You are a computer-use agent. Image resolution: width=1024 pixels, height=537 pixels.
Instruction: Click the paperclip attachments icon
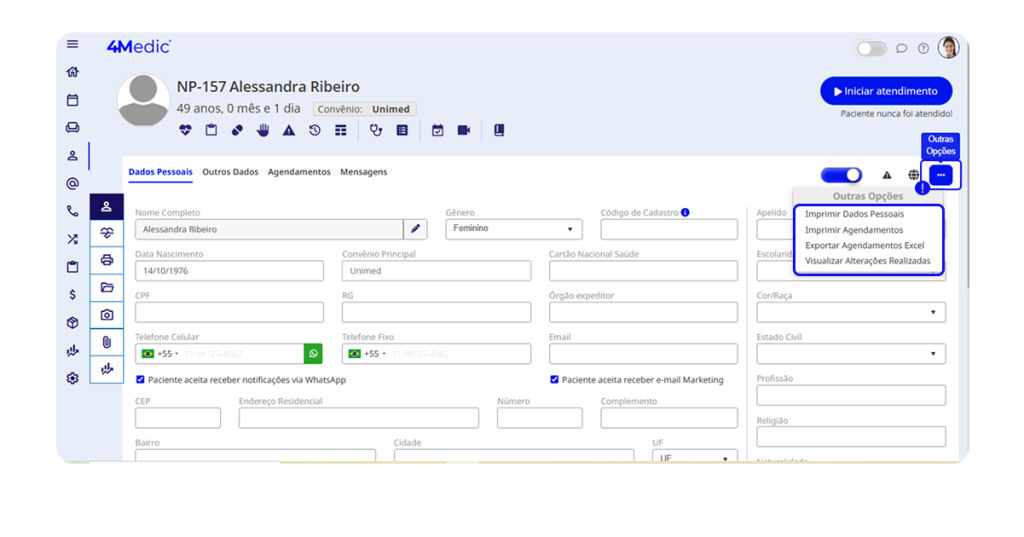tap(107, 342)
